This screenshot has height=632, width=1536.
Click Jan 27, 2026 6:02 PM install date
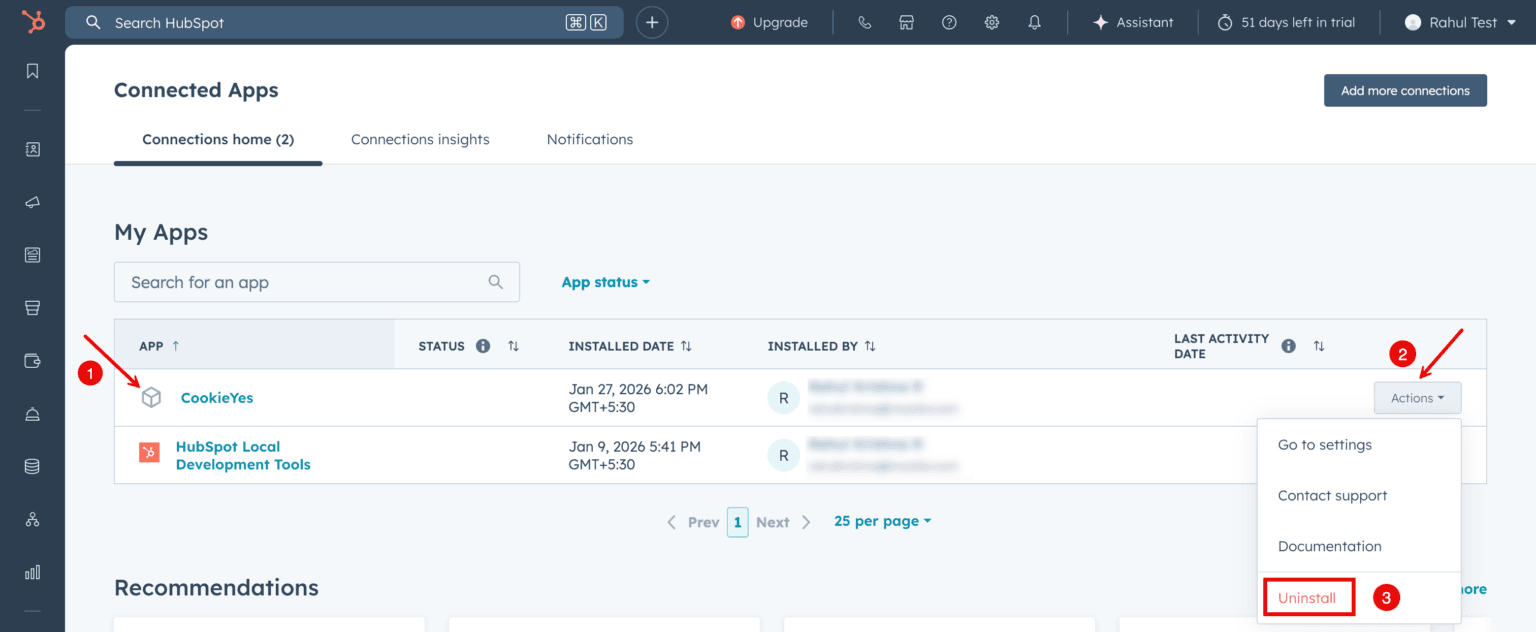click(638, 398)
